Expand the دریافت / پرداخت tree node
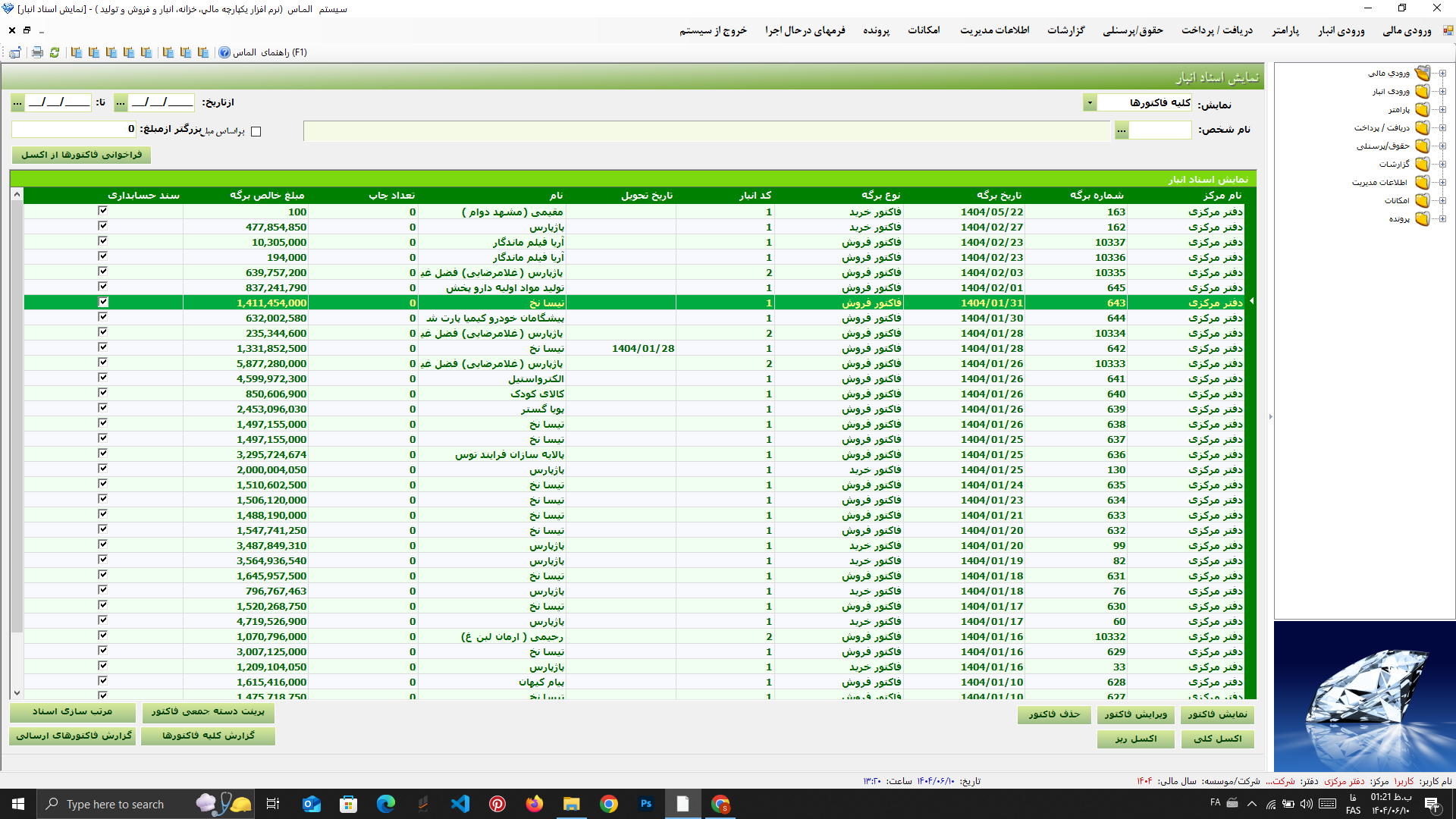Viewport: 1456px width, 819px height. tap(1442, 127)
